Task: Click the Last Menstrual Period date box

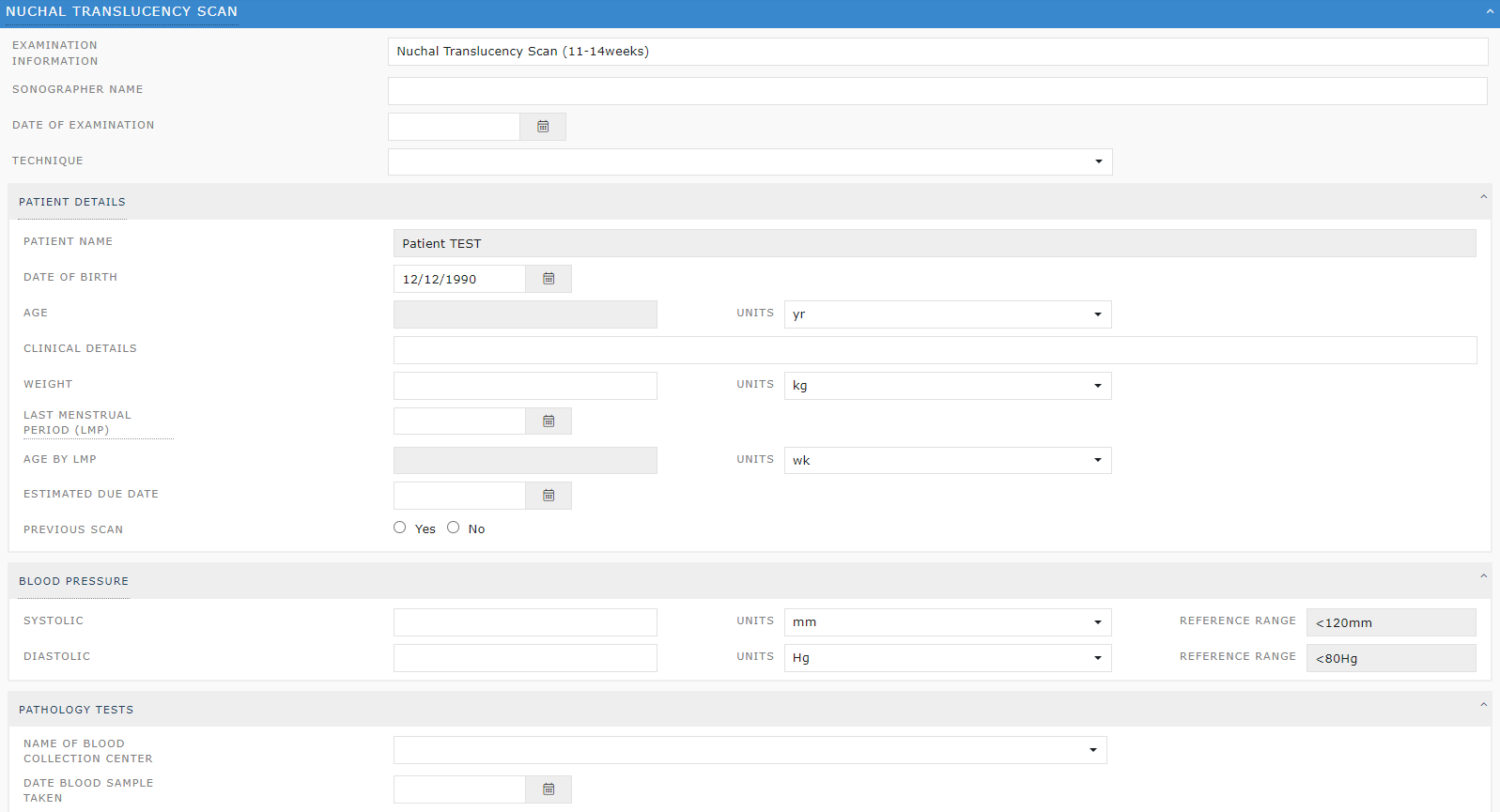Action: (x=459, y=421)
